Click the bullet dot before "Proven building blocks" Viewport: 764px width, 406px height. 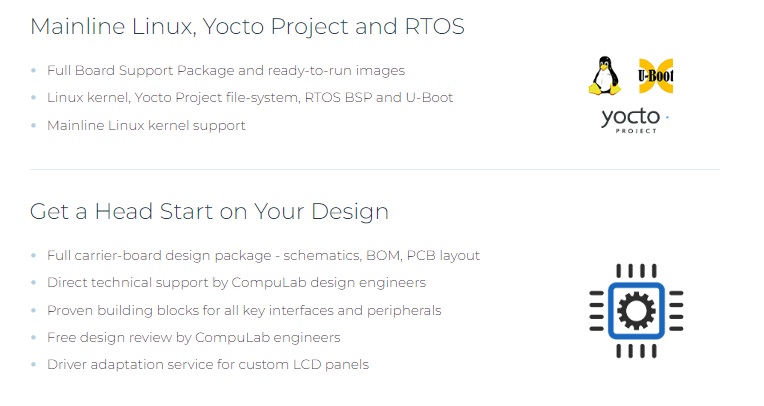pyautogui.click(x=34, y=310)
